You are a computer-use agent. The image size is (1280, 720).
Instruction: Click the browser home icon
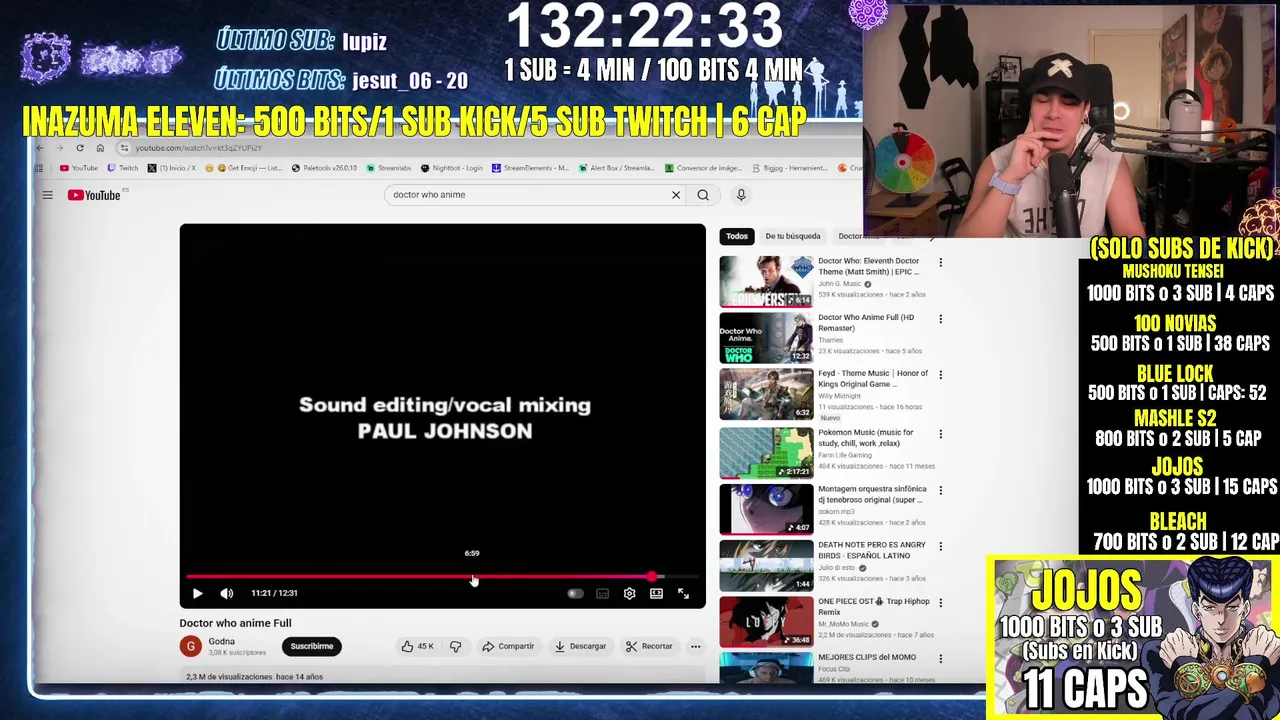pos(100,148)
